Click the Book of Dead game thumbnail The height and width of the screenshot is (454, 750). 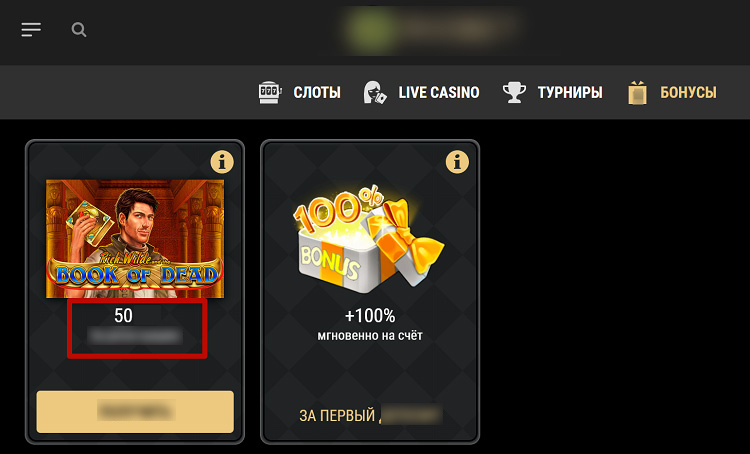(x=135, y=239)
